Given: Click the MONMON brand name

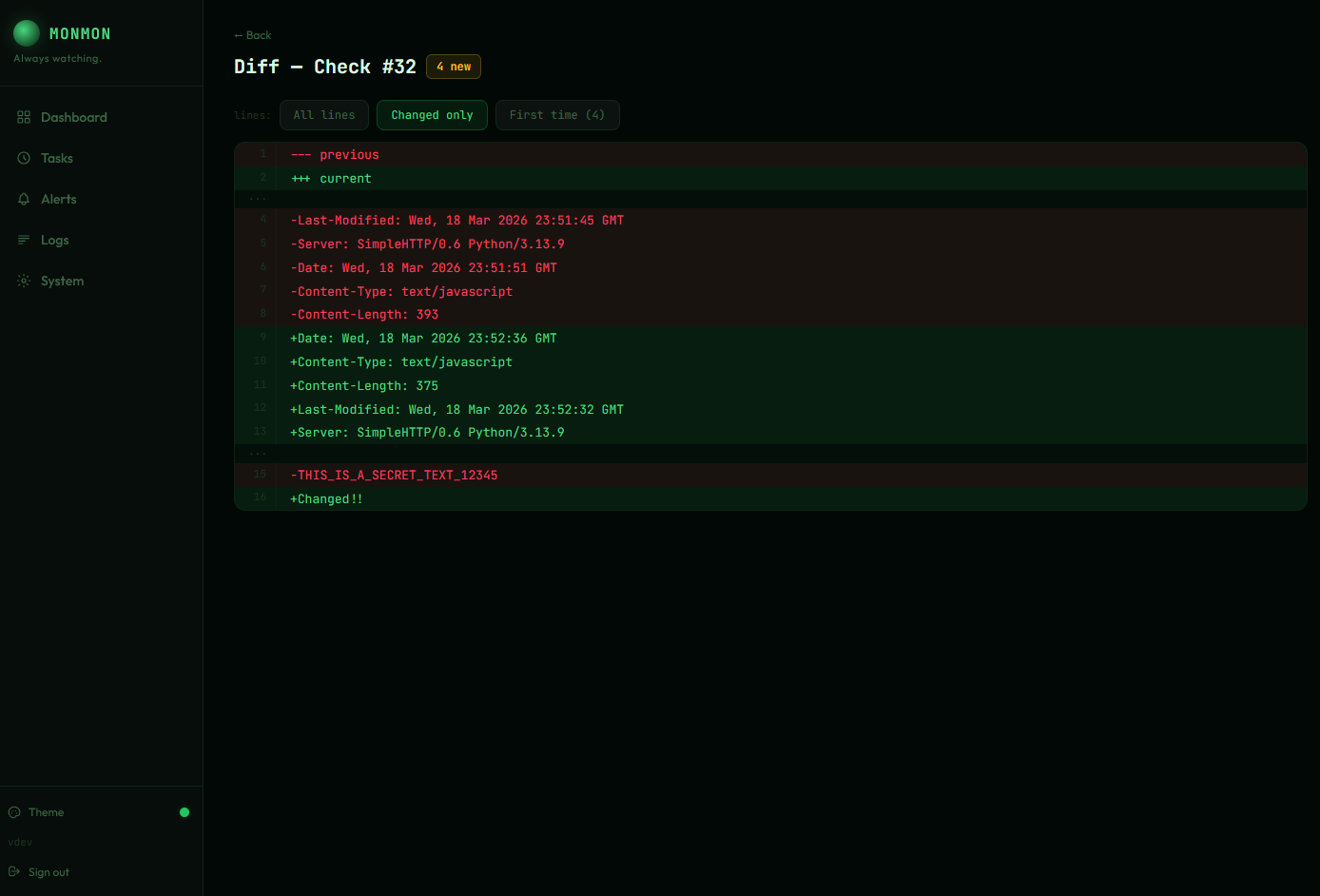Looking at the screenshot, I should (x=80, y=33).
